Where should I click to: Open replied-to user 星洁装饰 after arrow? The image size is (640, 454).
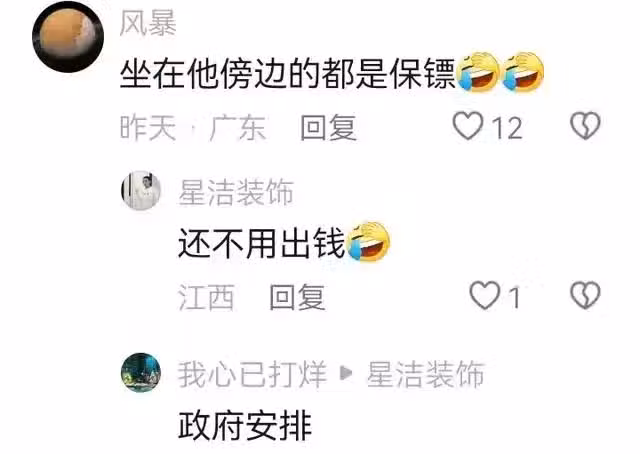coord(426,374)
